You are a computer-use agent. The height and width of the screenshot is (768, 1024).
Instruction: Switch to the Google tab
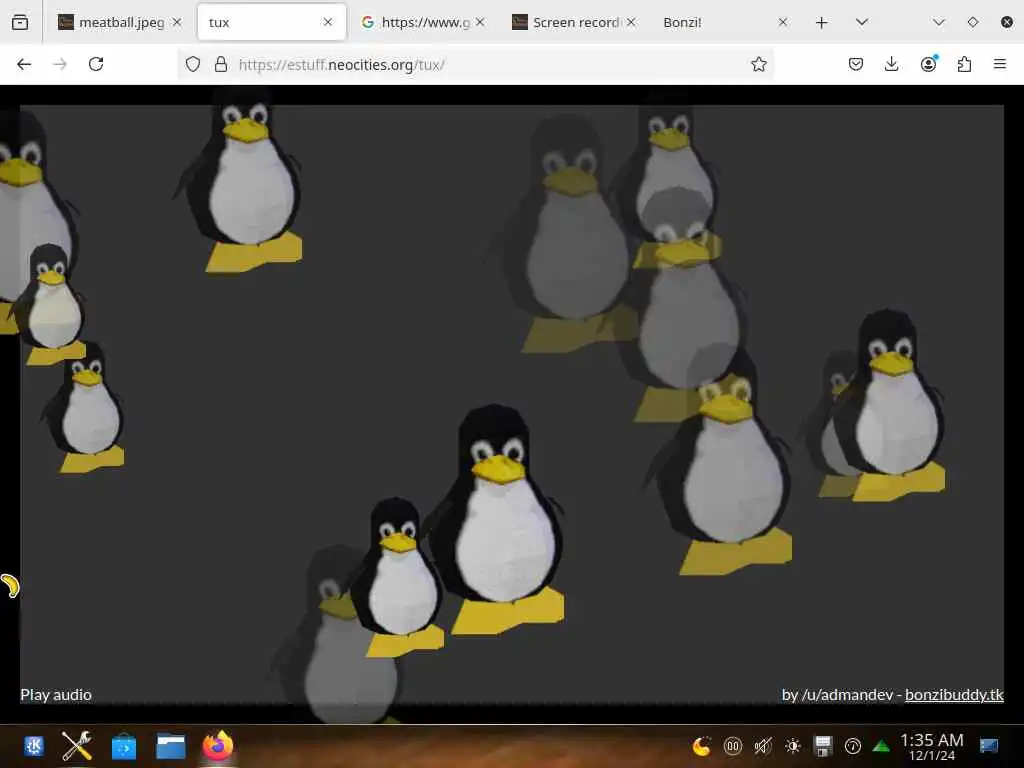point(423,22)
